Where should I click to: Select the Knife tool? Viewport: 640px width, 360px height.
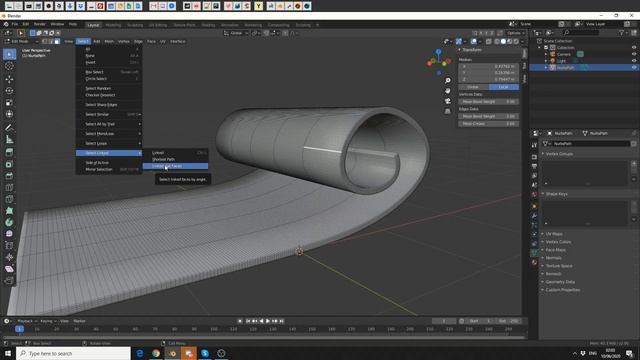[9, 199]
